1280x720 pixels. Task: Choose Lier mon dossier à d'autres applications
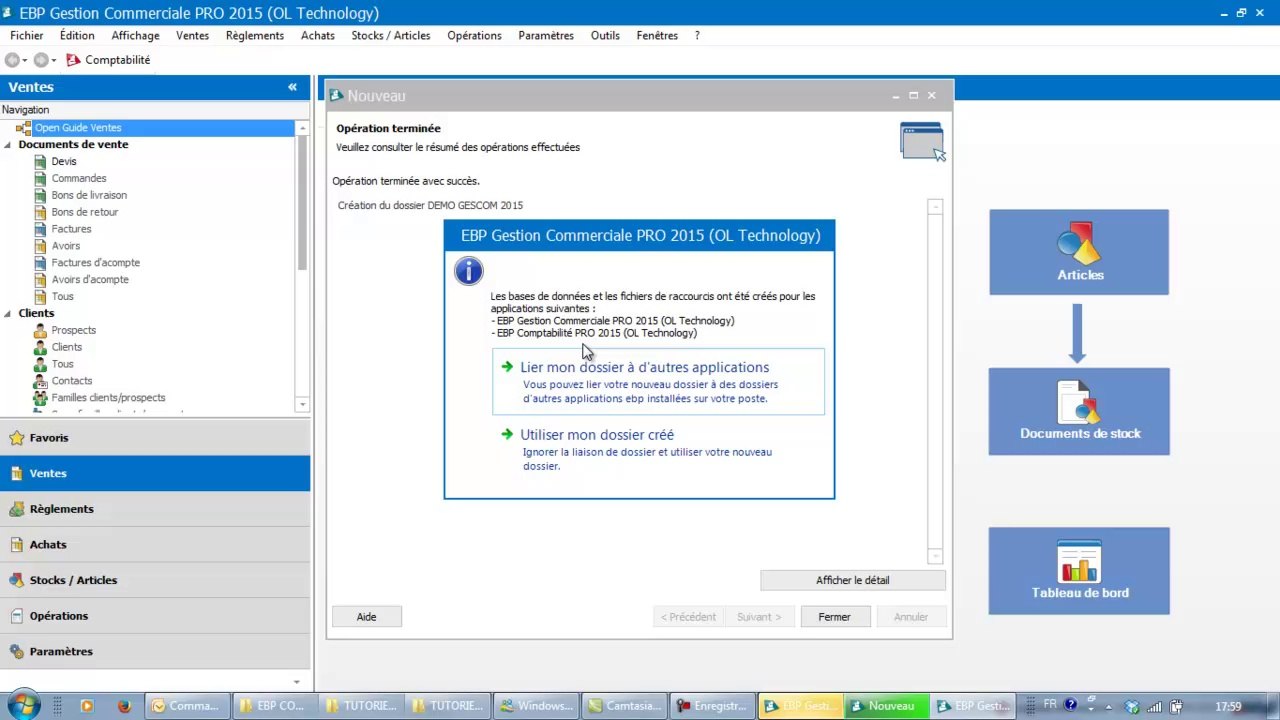click(x=658, y=381)
